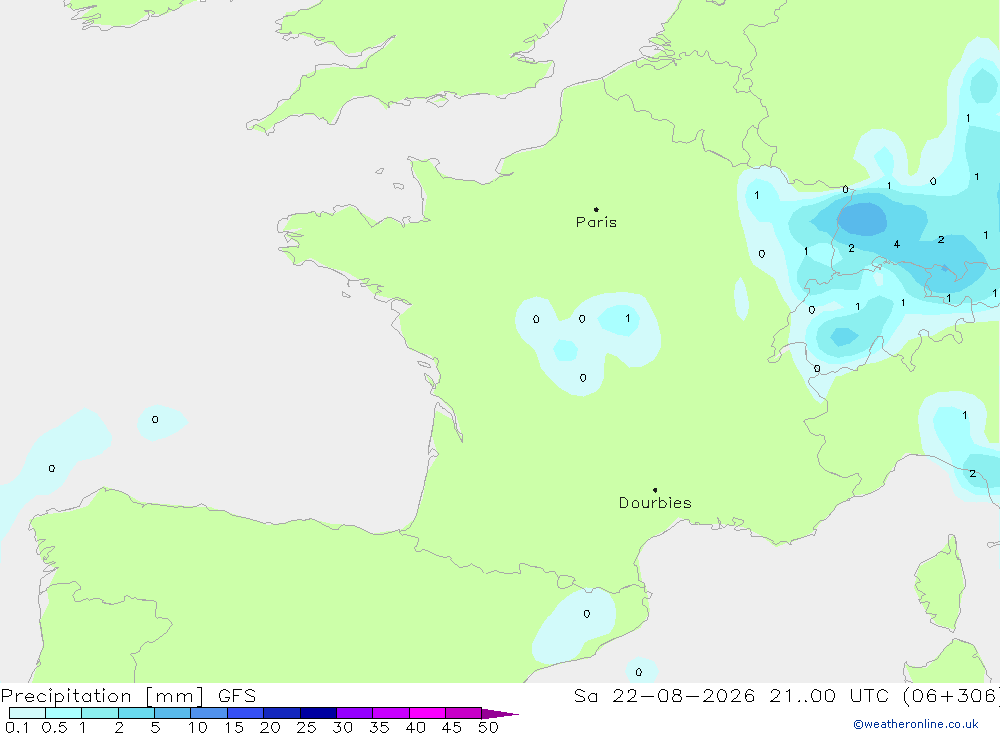The image size is (1000, 733).
Task: Click the legend scale label '25'
Action: (307, 727)
